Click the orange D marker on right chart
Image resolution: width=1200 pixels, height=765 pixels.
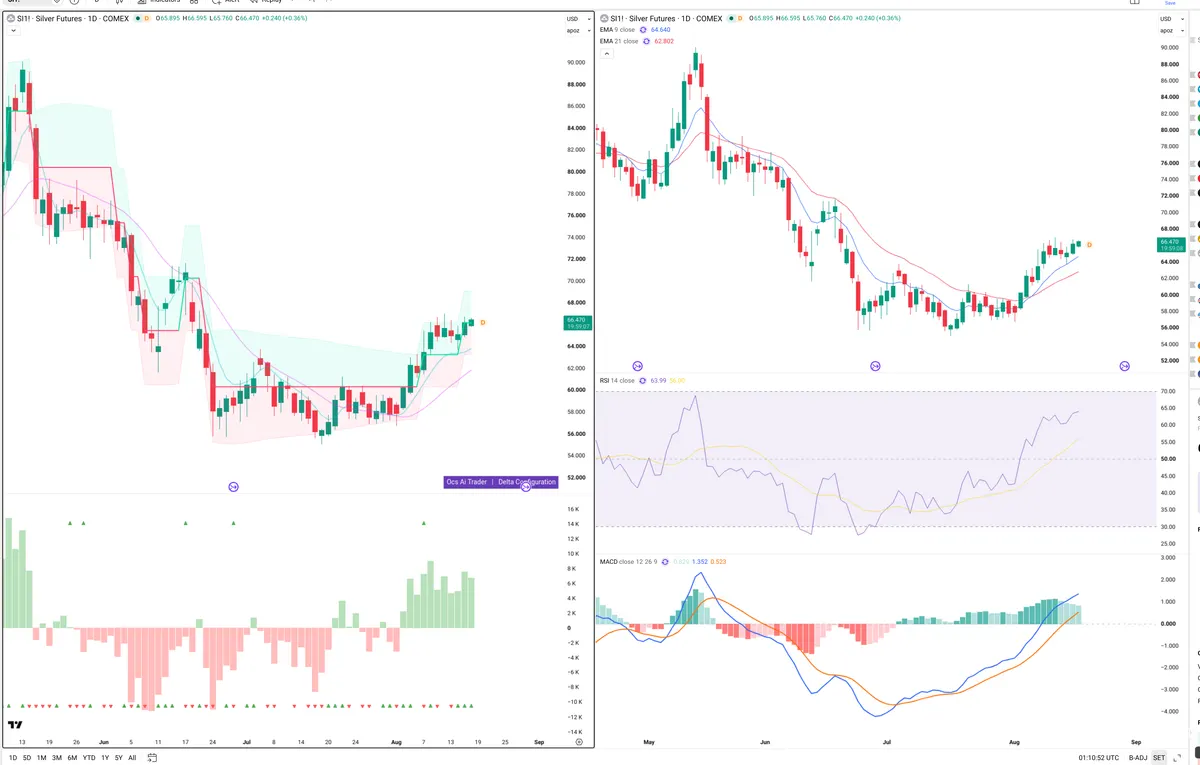(x=1089, y=245)
